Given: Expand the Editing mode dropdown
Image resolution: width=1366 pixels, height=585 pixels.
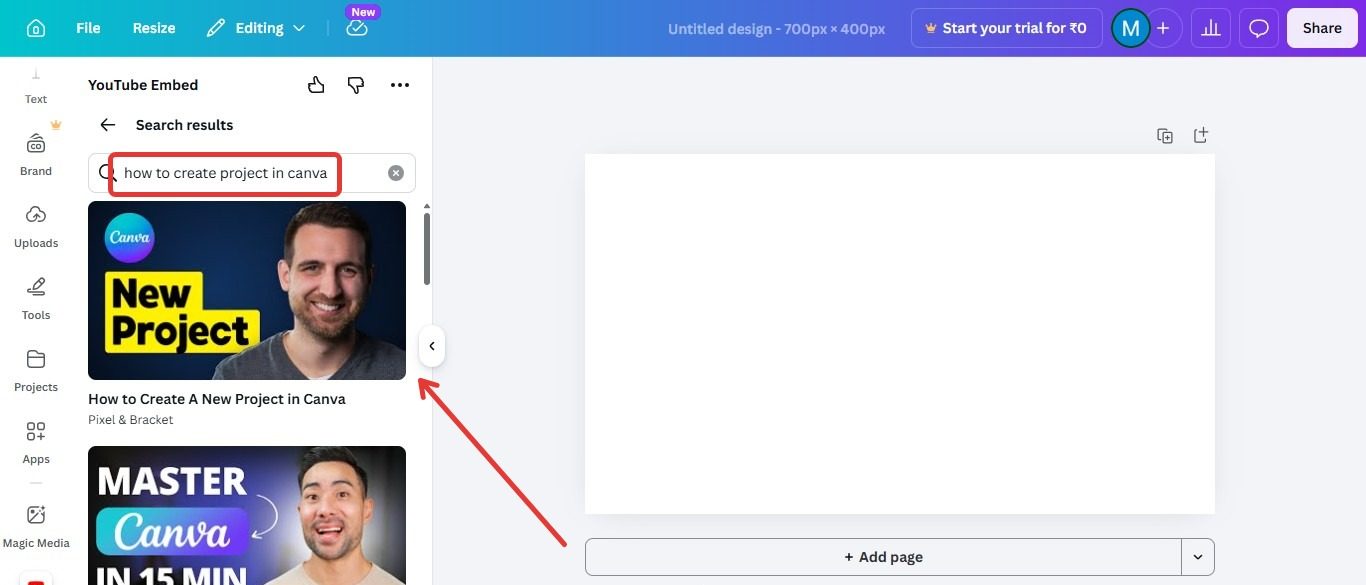Looking at the screenshot, I should click(x=256, y=28).
